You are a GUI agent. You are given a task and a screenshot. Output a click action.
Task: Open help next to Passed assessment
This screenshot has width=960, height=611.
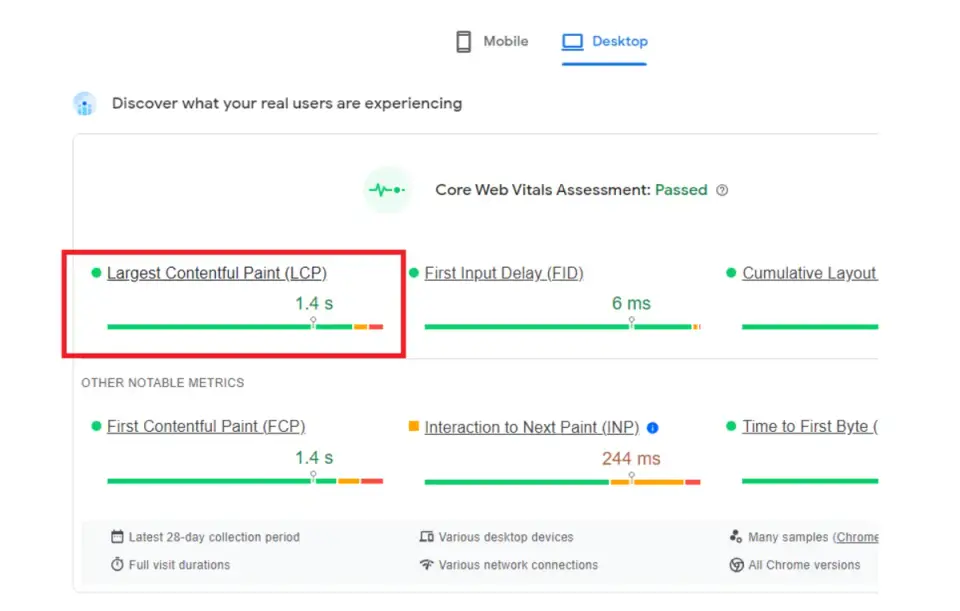coord(722,190)
